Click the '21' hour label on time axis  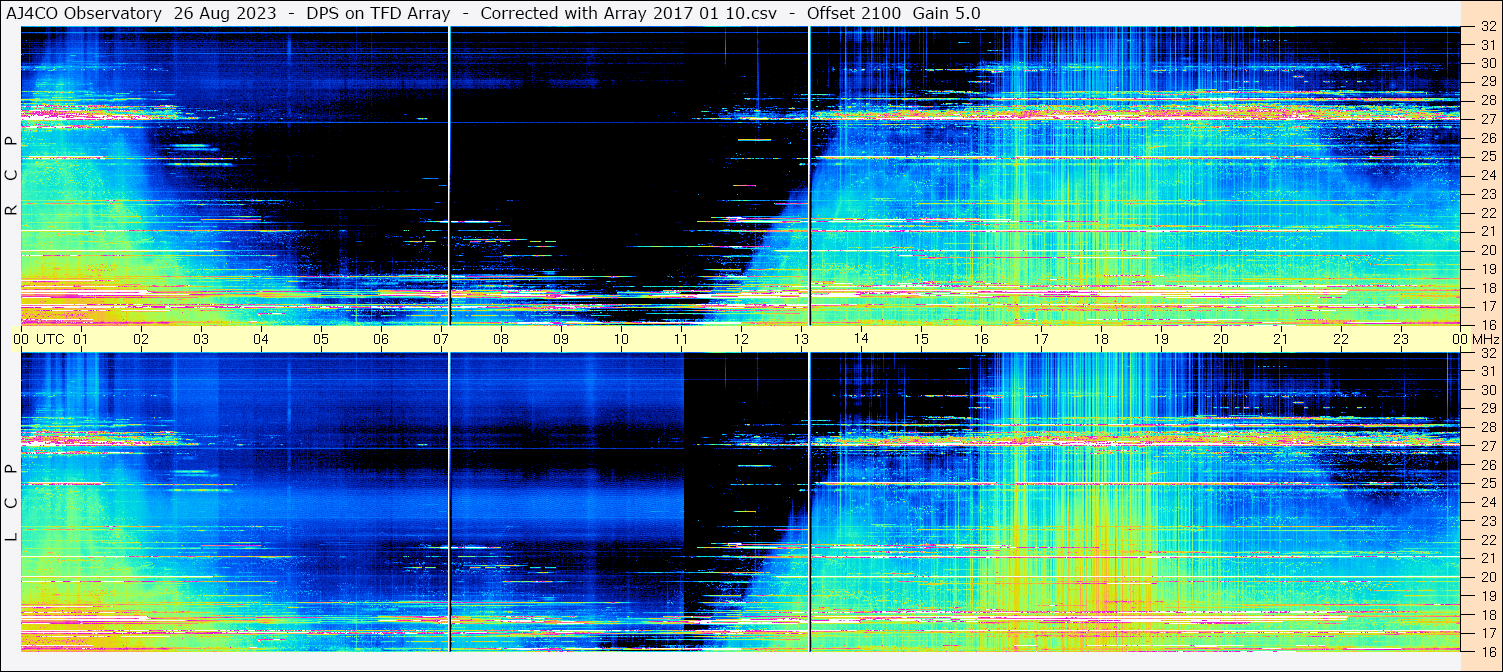point(1281,339)
